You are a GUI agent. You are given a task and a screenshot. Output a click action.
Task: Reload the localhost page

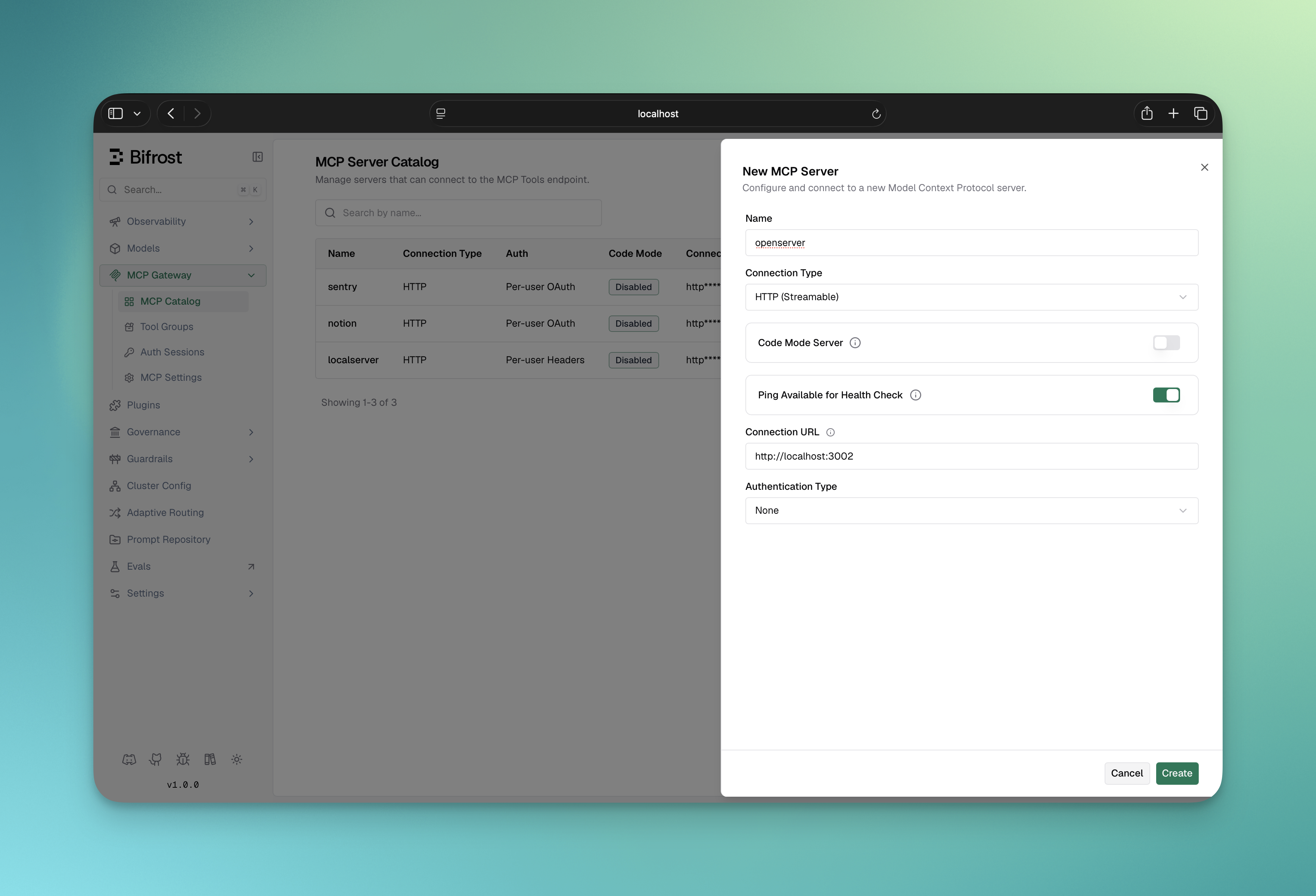pyautogui.click(x=876, y=114)
